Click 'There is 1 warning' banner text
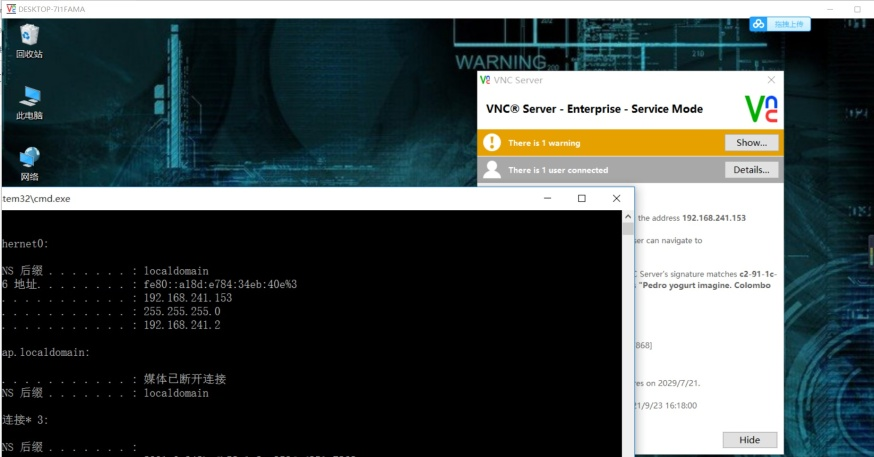Screen dimensions: 874x457 (x=544, y=143)
